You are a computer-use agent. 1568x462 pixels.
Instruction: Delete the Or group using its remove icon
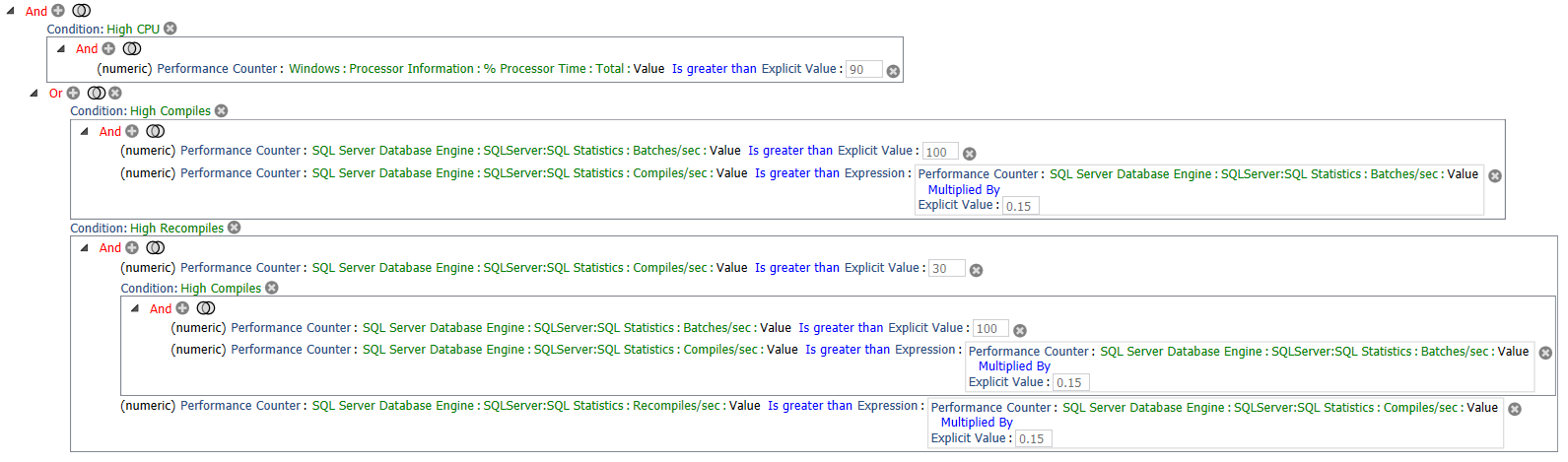(x=115, y=93)
